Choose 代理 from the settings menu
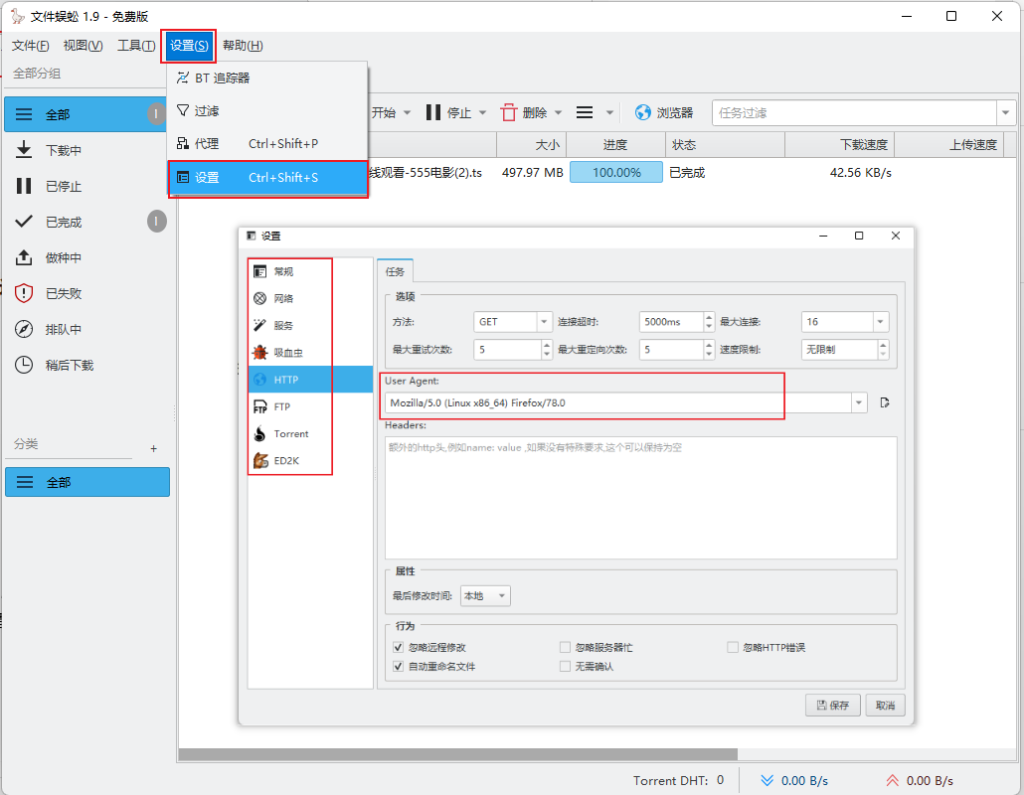Screen dimensions: 1024x795 click(x=207, y=144)
